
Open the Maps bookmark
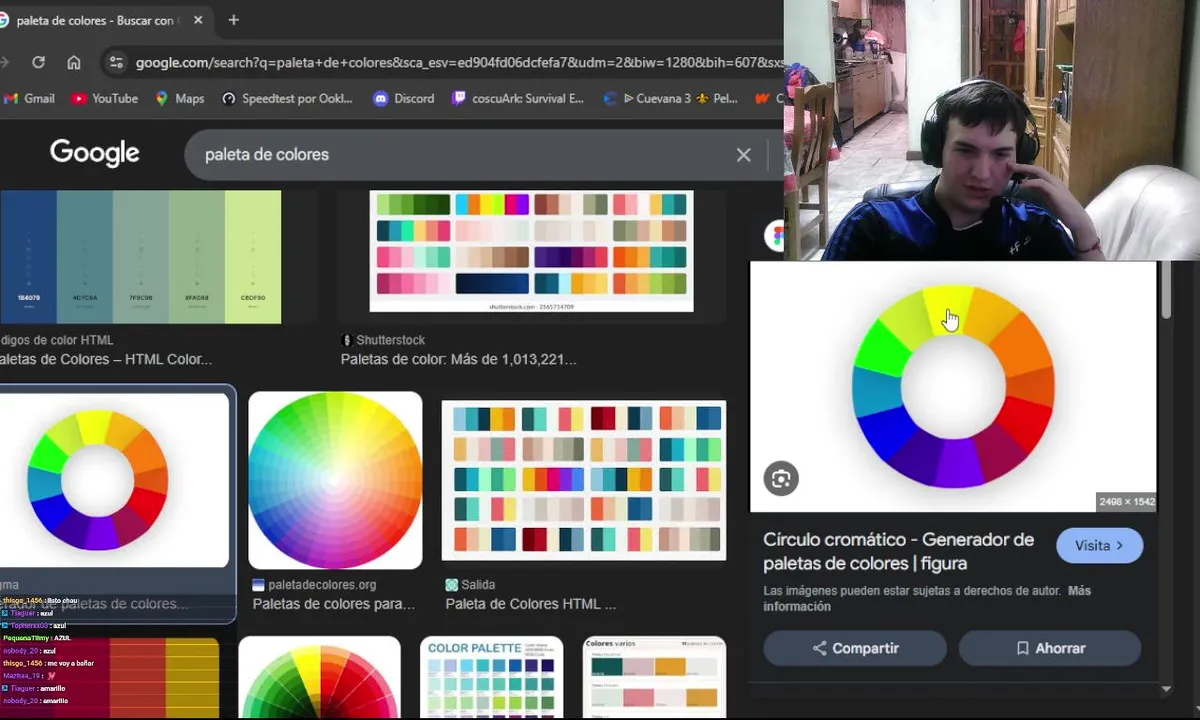click(x=180, y=98)
